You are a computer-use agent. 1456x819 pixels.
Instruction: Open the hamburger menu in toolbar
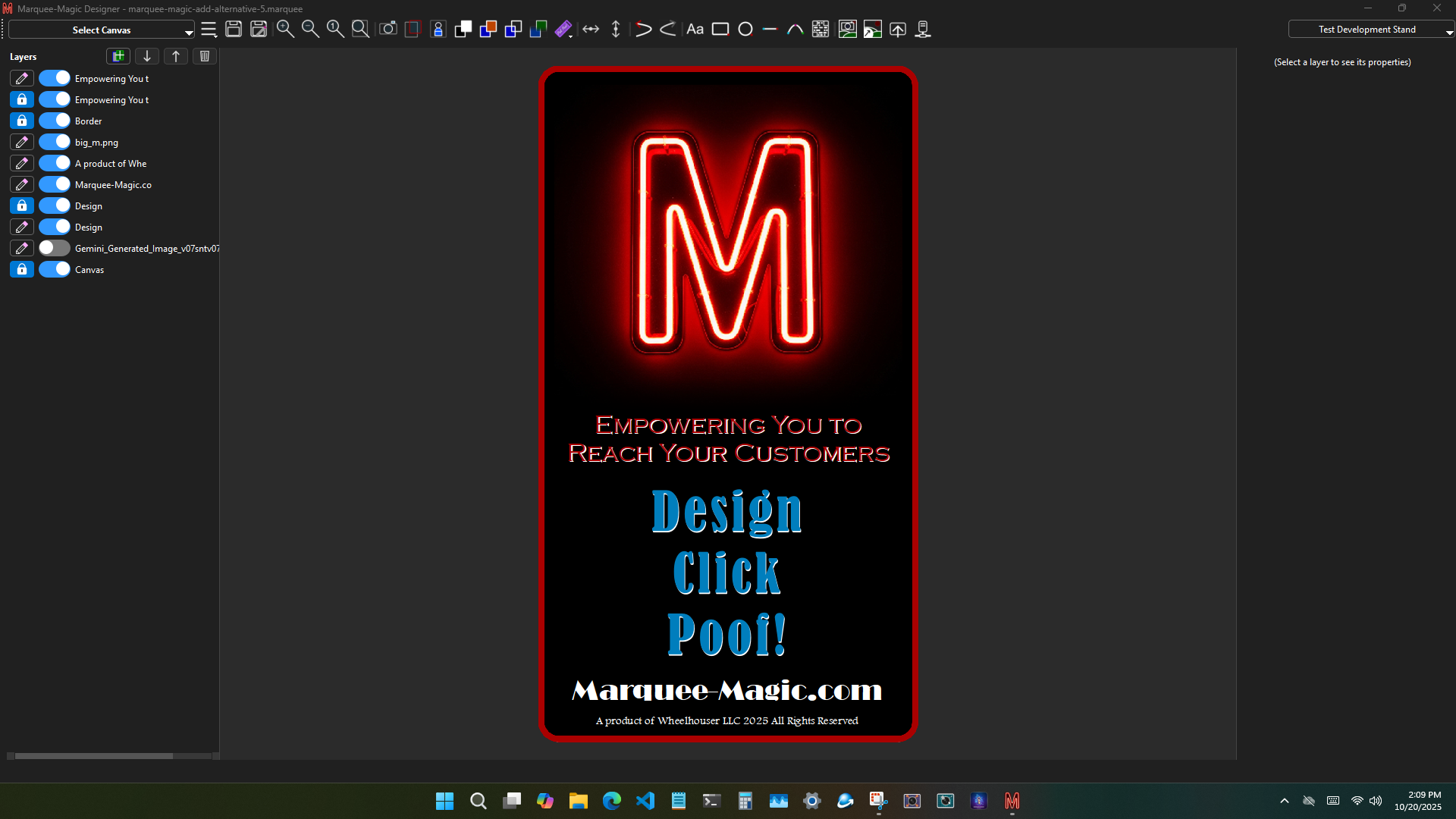pyautogui.click(x=209, y=30)
